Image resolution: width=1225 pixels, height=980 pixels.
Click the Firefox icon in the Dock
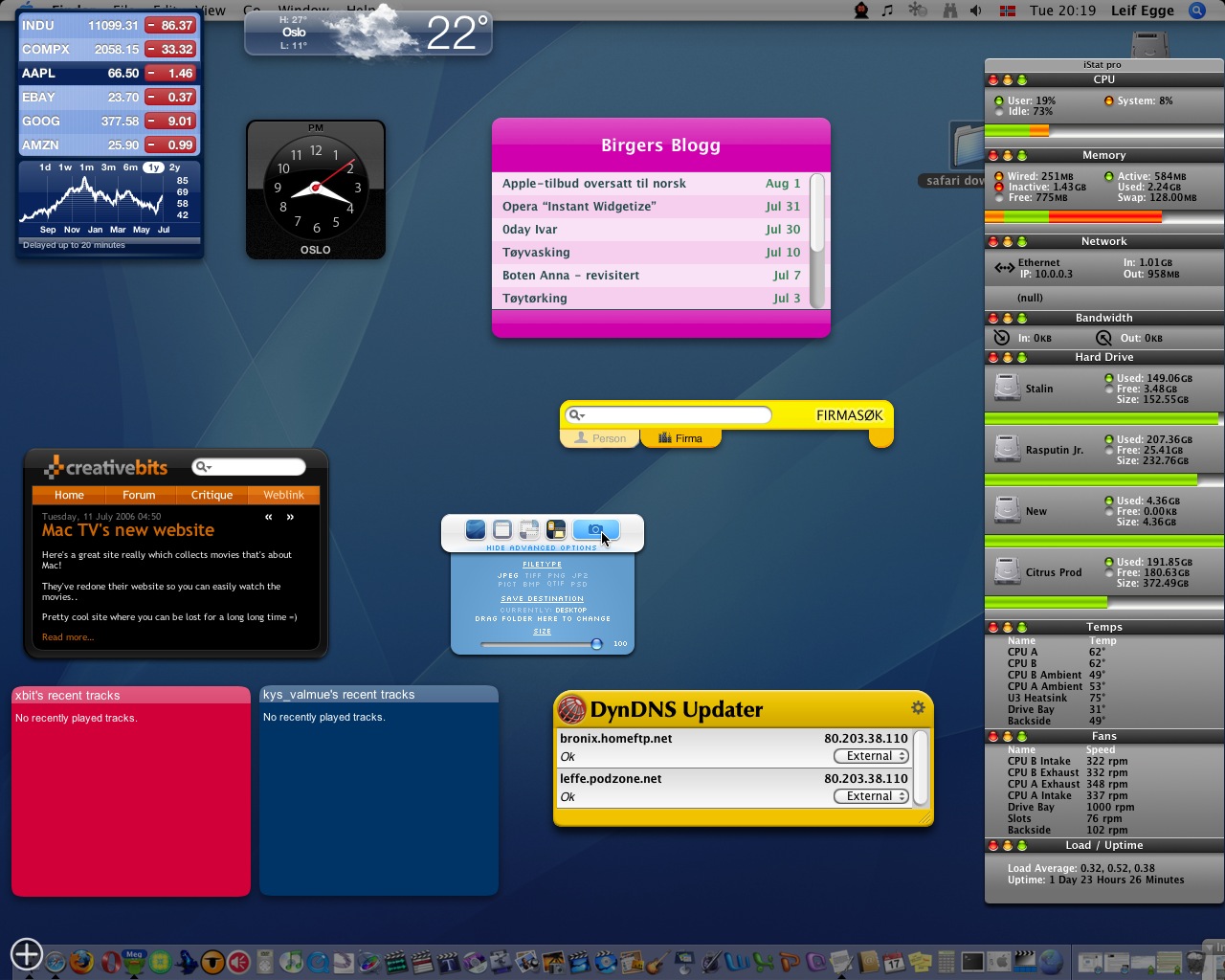tap(82, 961)
